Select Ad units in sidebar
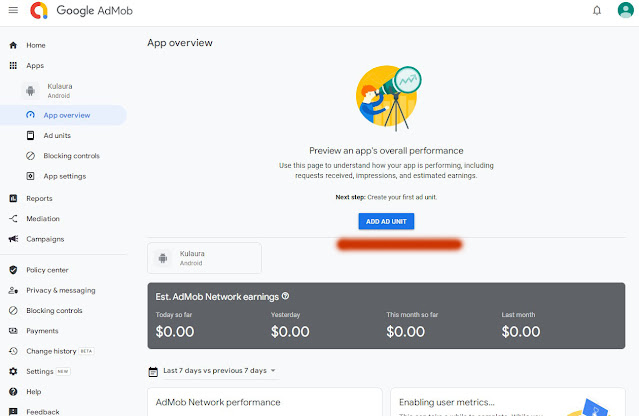639x416 pixels. click(56, 135)
